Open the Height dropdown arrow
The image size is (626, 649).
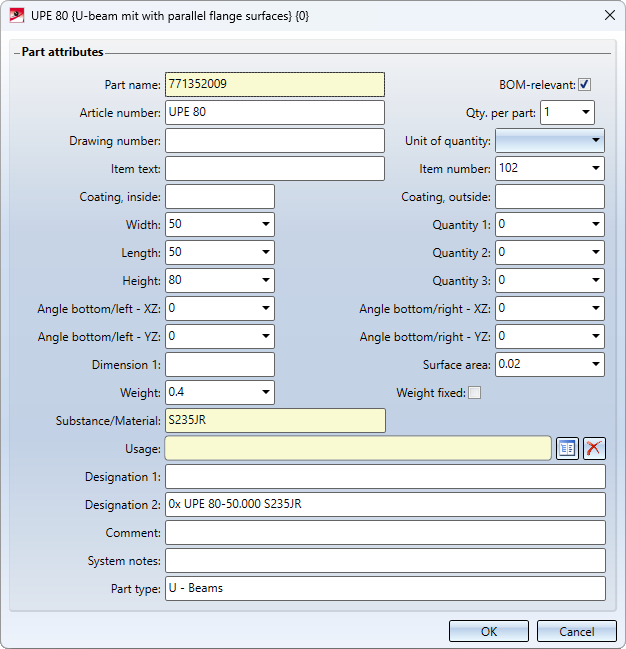point(265,280)
